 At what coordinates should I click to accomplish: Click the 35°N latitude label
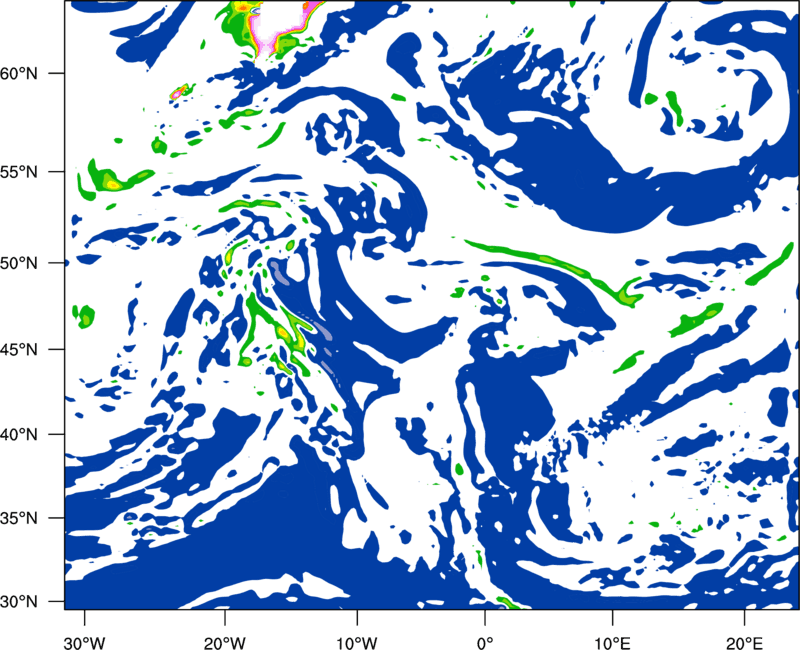19,518
